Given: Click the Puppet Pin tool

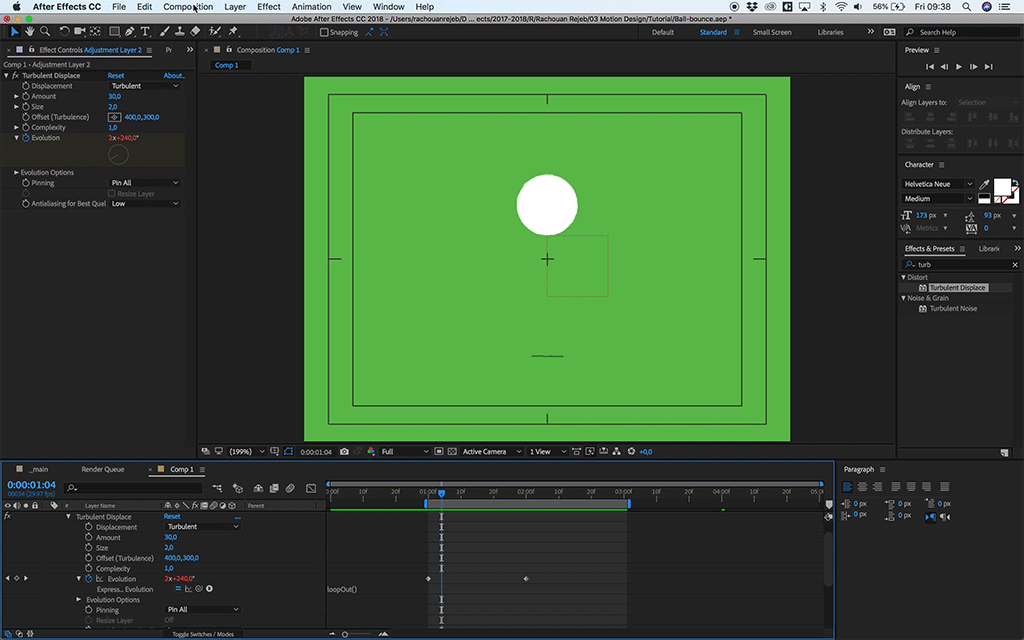Looking at the screenshot, I should click(x=233, y=32).
